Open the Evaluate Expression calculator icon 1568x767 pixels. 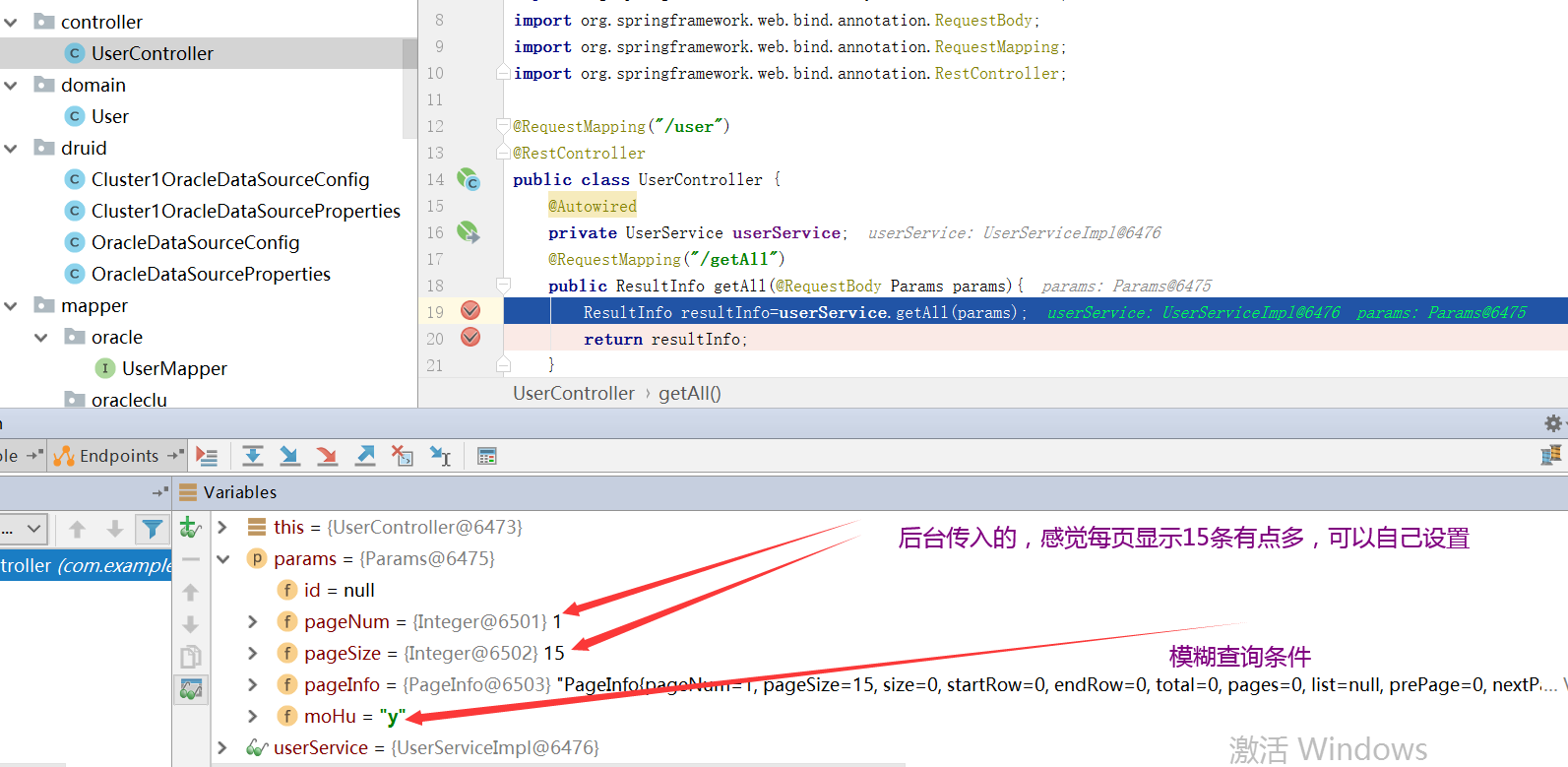486,456
